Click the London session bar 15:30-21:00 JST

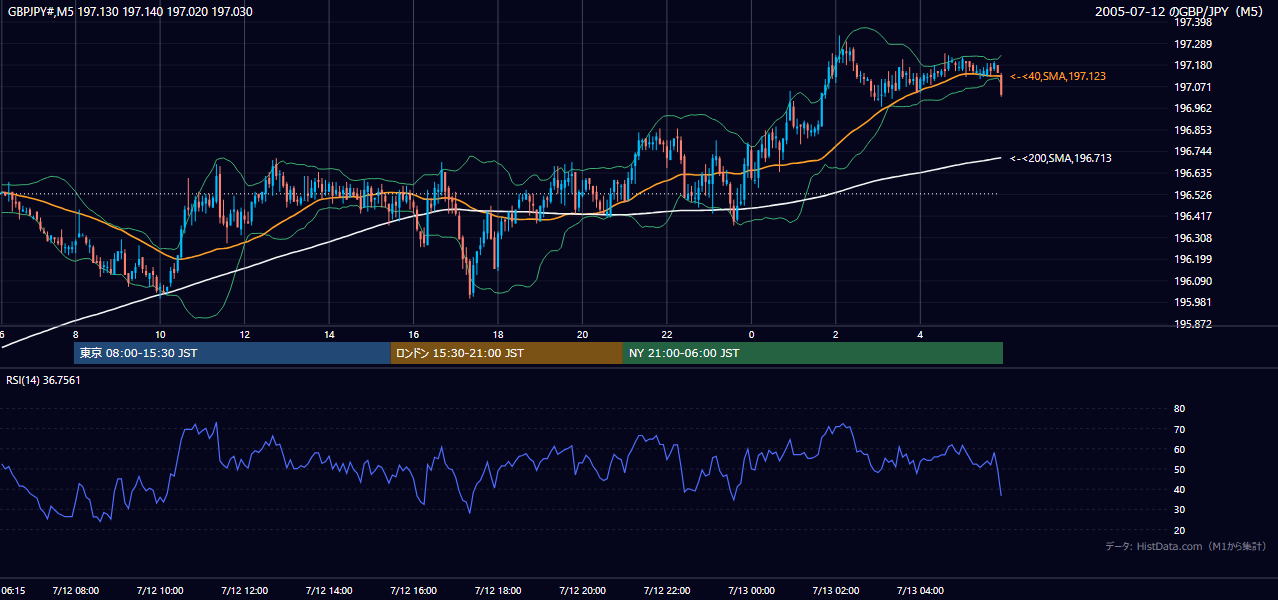tap(507, 353)
